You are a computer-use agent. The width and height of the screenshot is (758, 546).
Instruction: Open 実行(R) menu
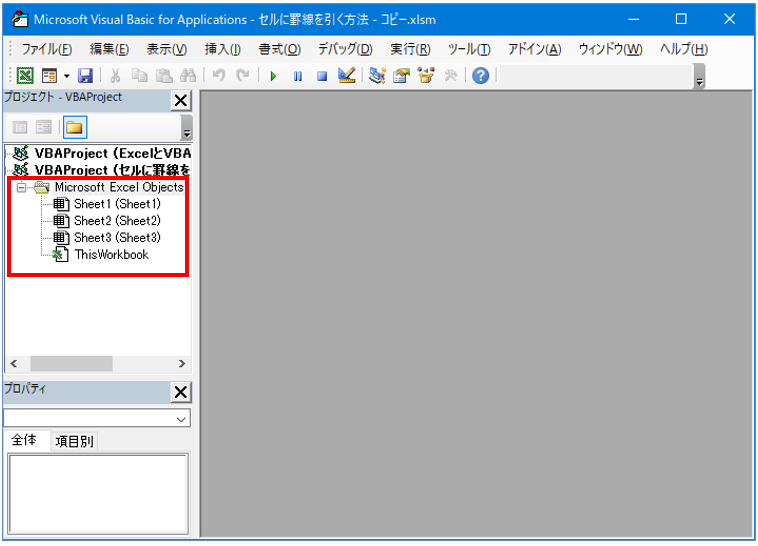tap(410, 49)
